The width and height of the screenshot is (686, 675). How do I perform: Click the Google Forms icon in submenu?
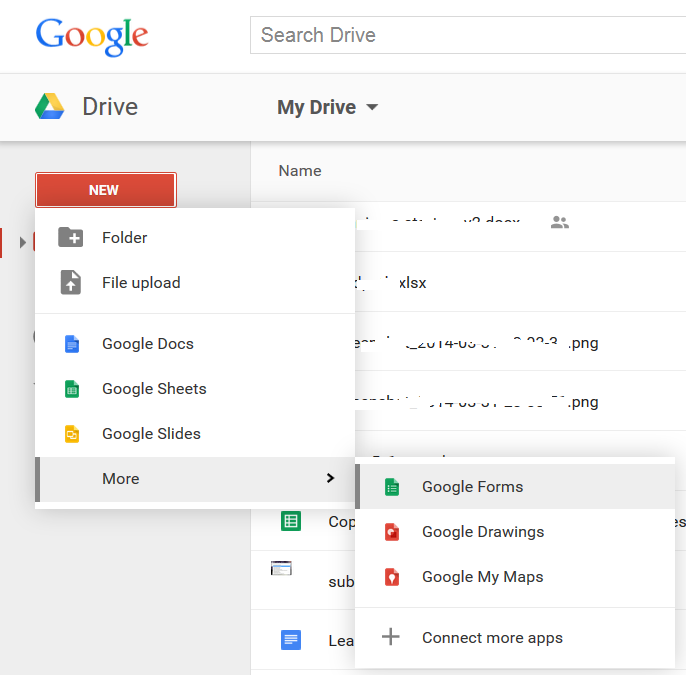pyautogui.click(x=392, y=487)
